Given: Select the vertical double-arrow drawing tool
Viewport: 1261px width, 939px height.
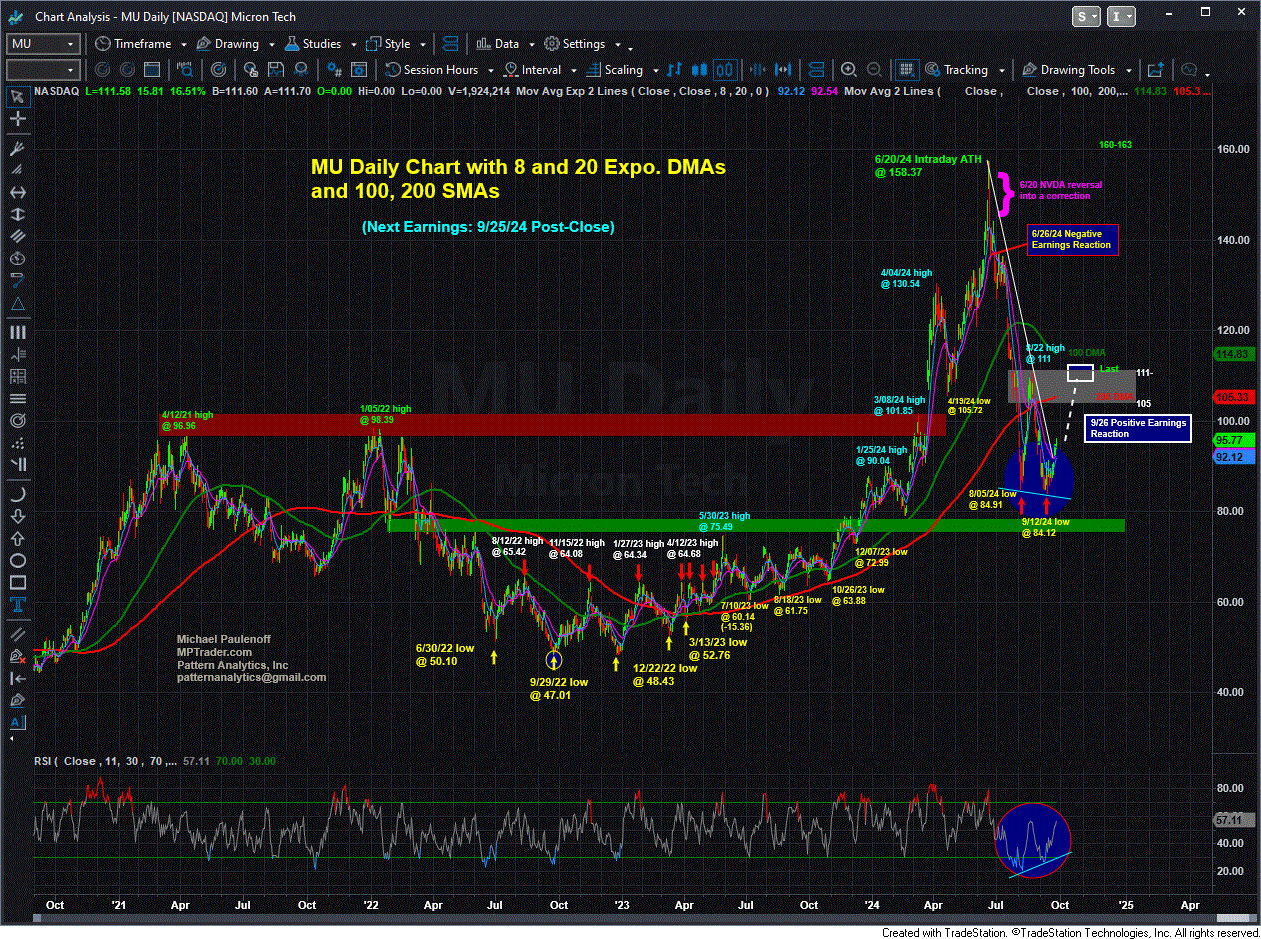Looking at the screenshot, I should [17, 215].
